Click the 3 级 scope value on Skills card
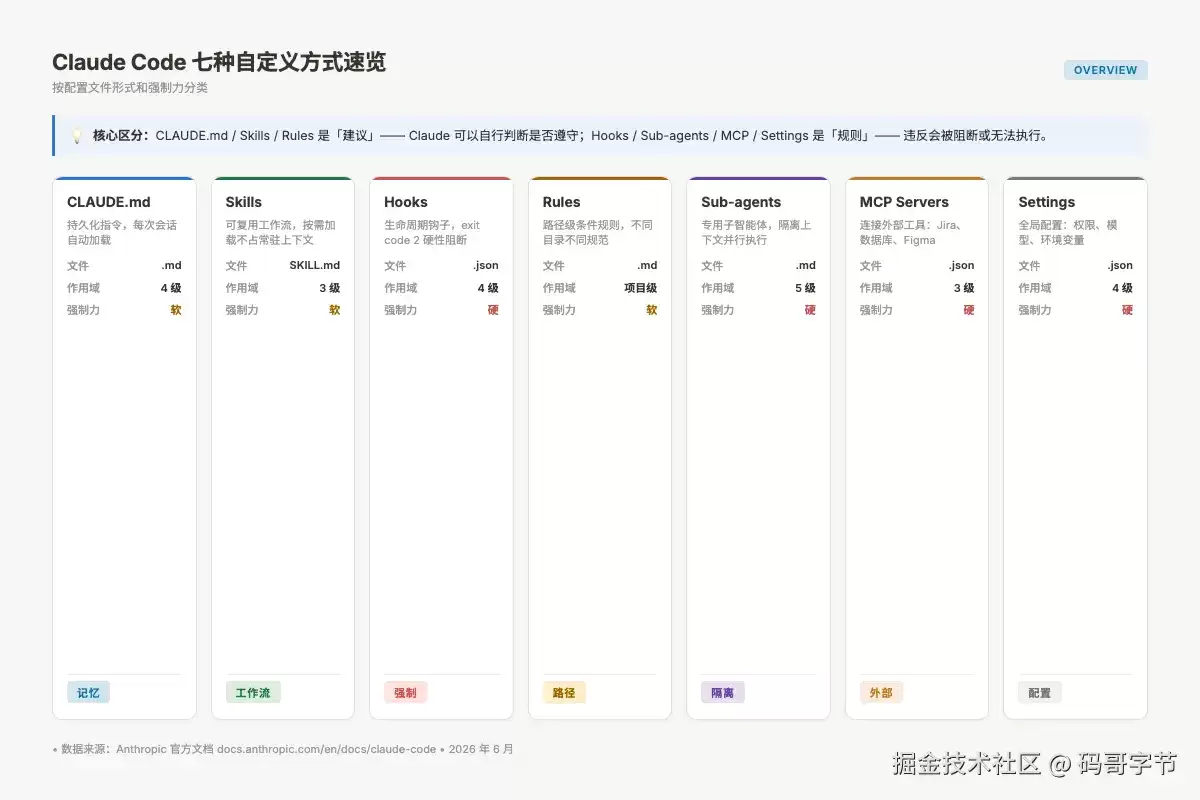The width and height of the screenshot is (1200, 800). 330,288
